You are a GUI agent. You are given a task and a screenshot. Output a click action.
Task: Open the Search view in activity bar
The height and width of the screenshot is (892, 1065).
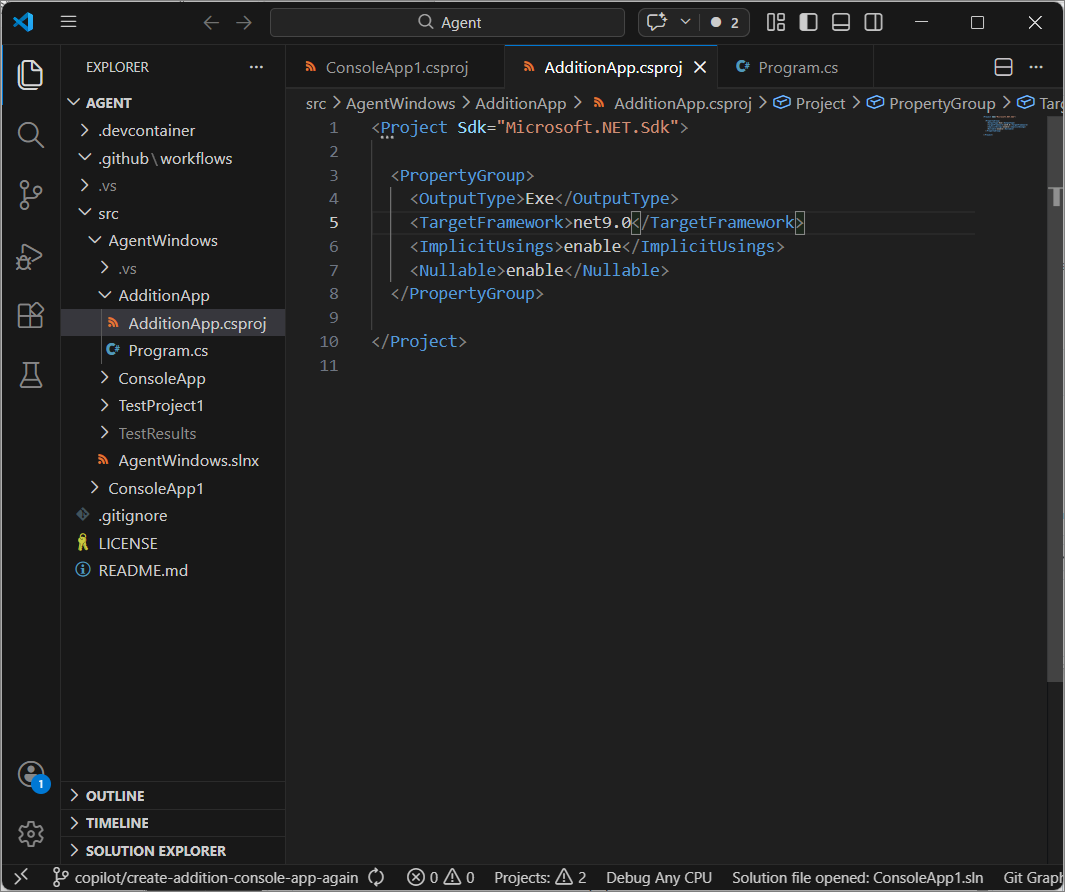(x=31, y=135)
